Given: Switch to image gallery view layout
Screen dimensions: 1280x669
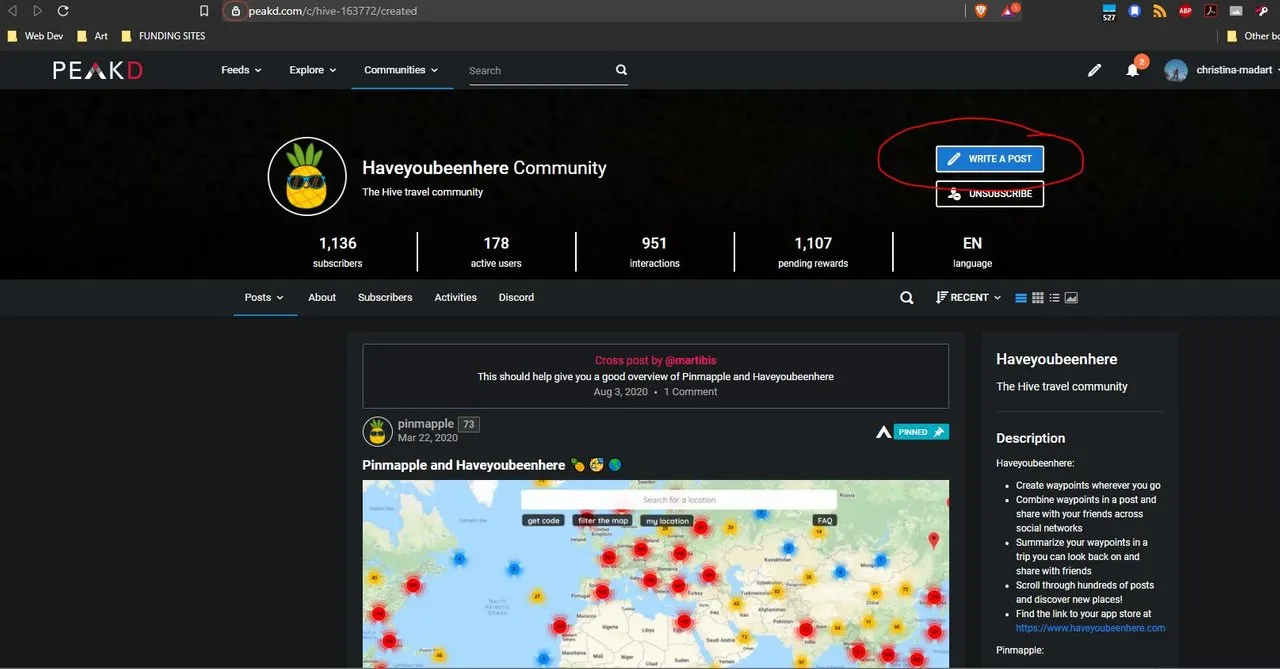Looking at the screenshot, I should 1071,298.
